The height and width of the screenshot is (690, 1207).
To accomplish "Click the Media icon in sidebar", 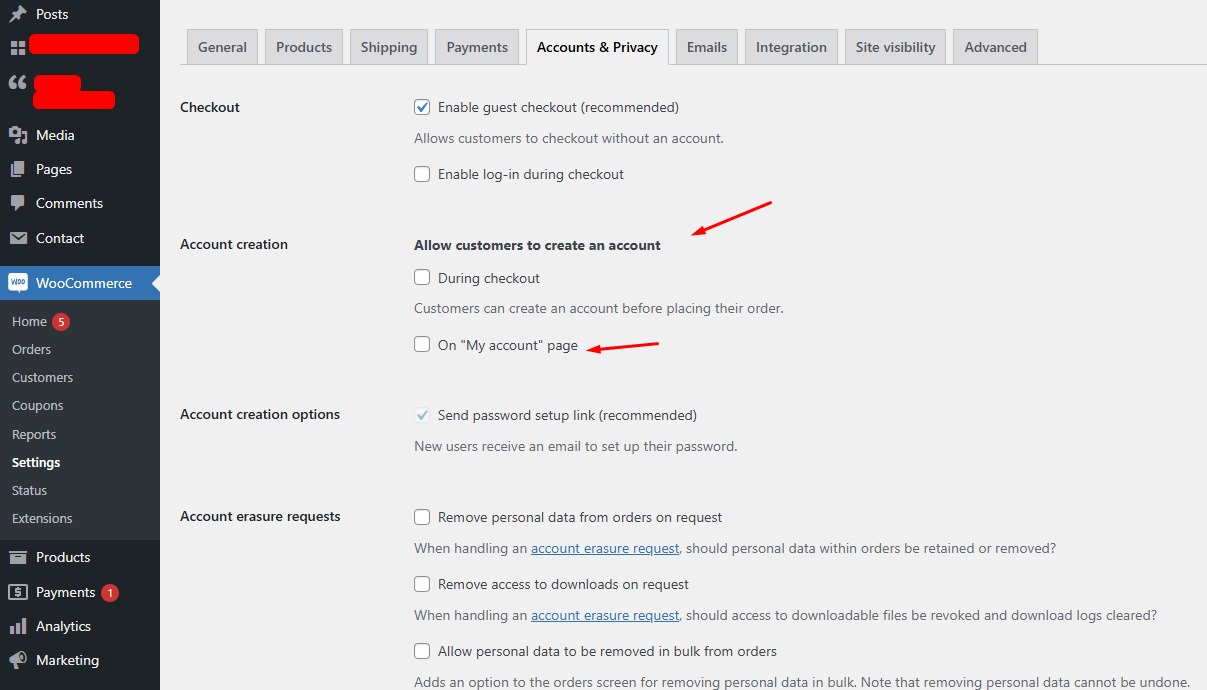I will [x=18, y=135].
